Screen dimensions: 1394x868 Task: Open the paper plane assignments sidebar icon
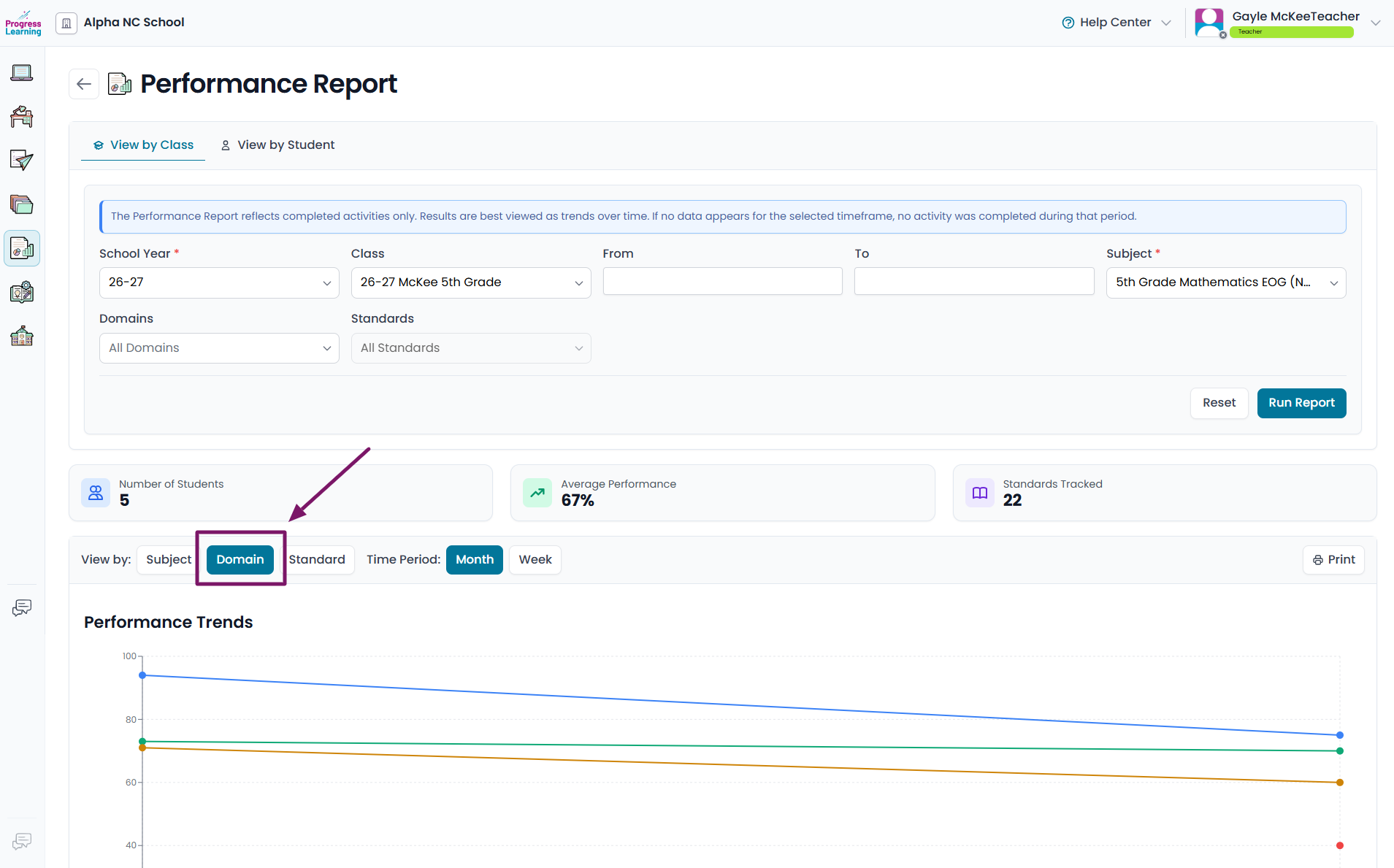pyautogui.click(x=22, y=161)
